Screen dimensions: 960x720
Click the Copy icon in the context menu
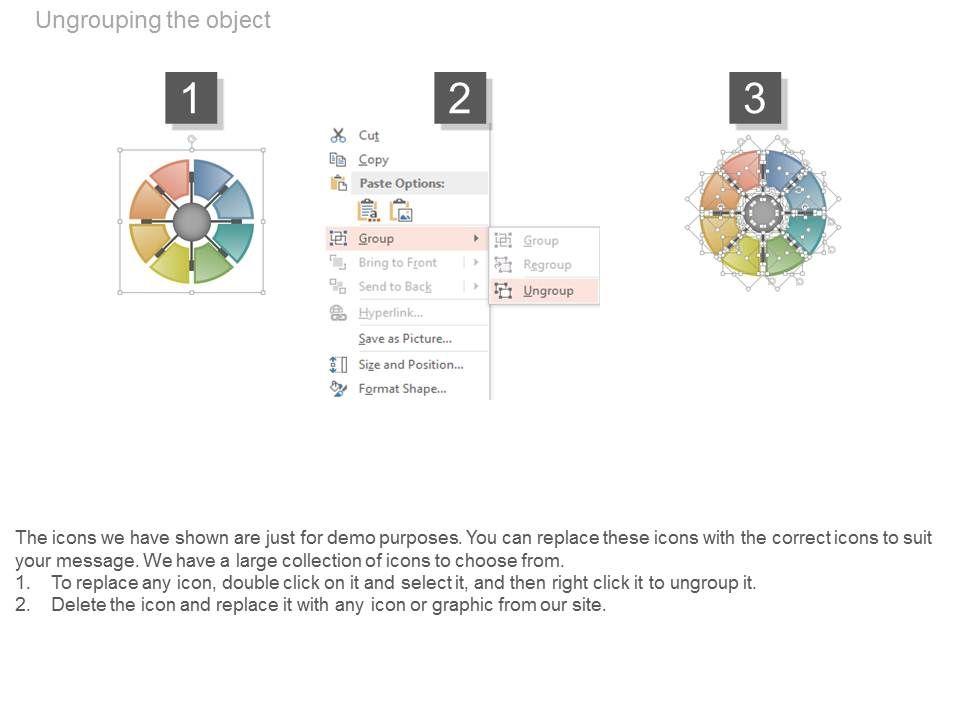pos(338,160)
